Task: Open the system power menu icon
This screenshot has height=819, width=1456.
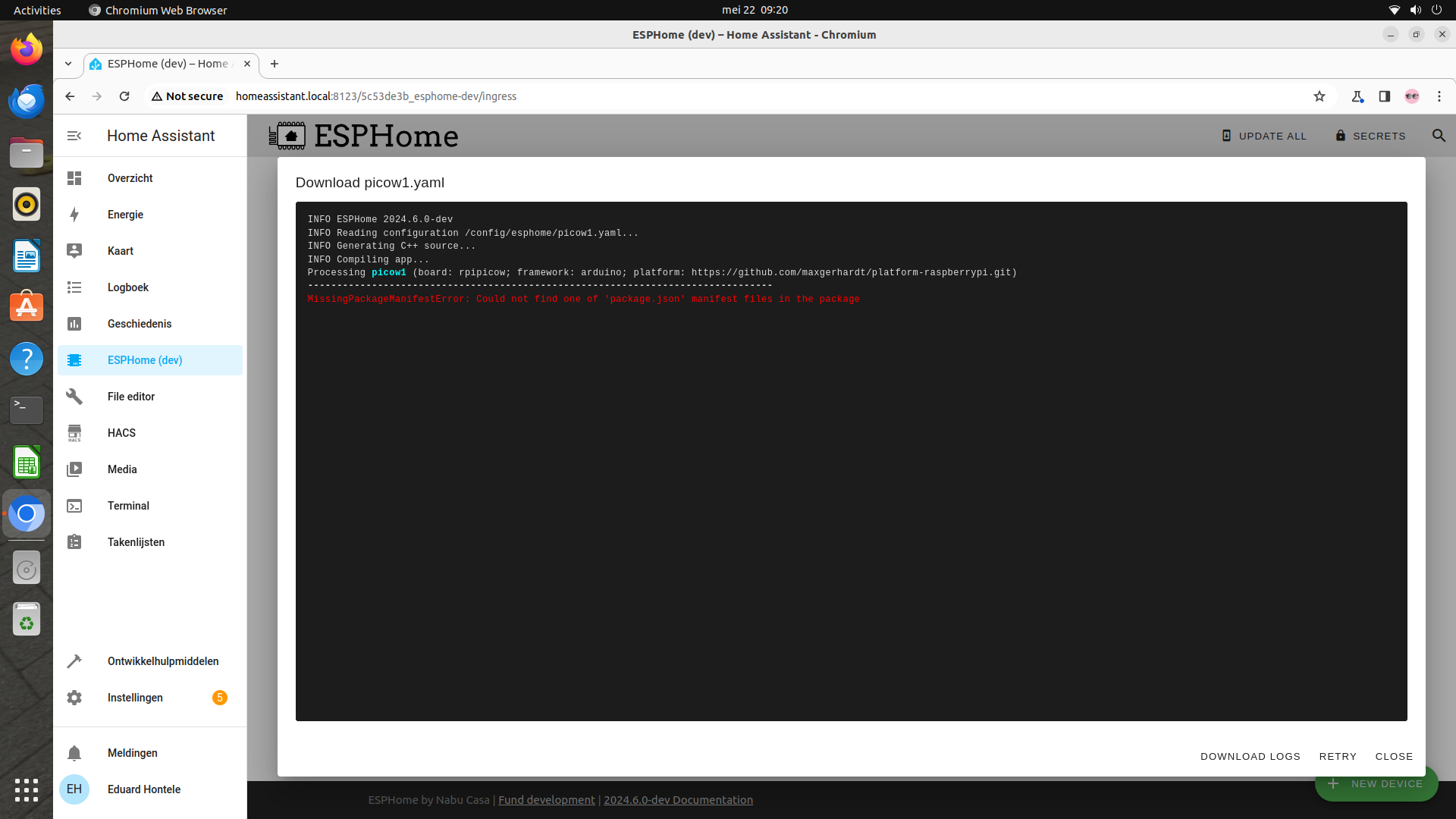Action: (x=1436, y=10)
